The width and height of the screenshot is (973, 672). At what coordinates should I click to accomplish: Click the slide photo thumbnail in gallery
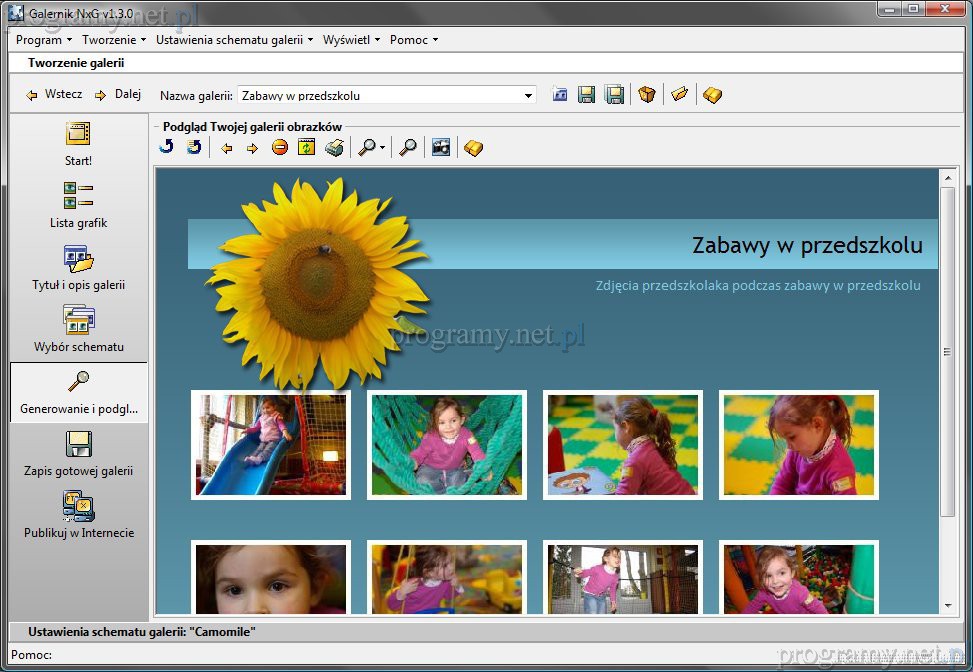point(271,445)
